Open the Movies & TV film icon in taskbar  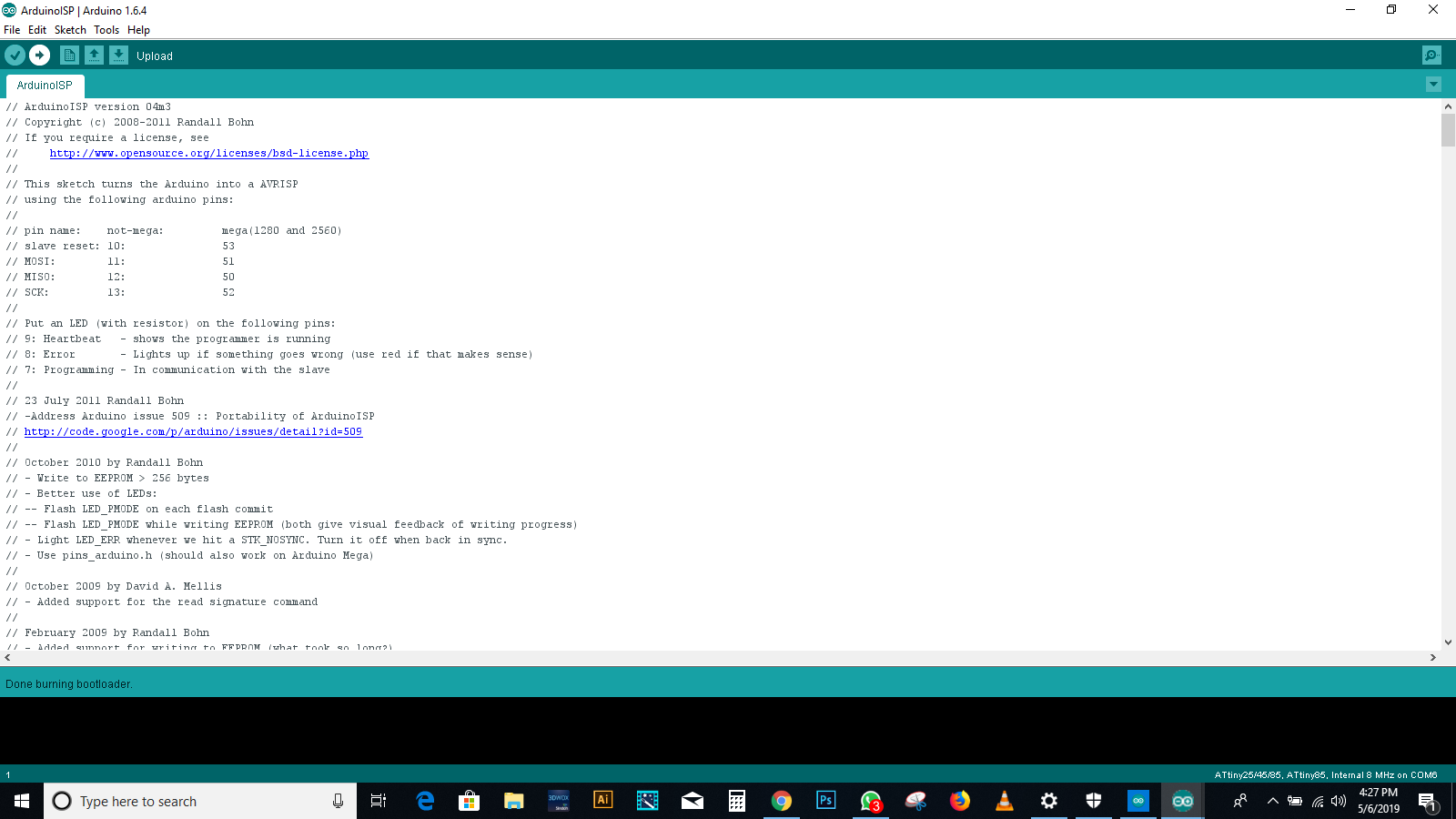click(x=647, y=801)
